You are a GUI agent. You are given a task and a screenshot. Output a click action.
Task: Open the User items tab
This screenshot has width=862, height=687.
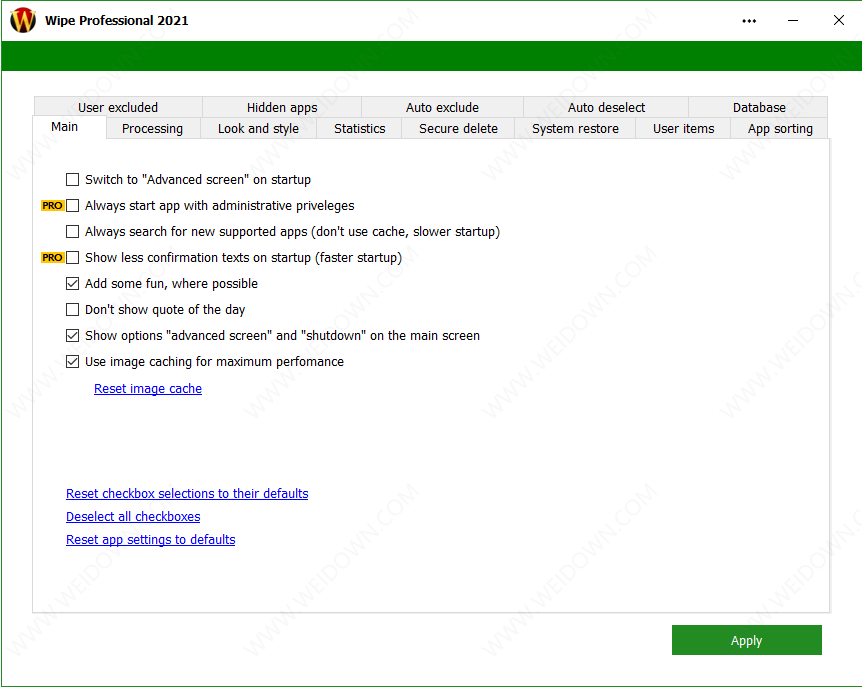click(x=683, y=129)
